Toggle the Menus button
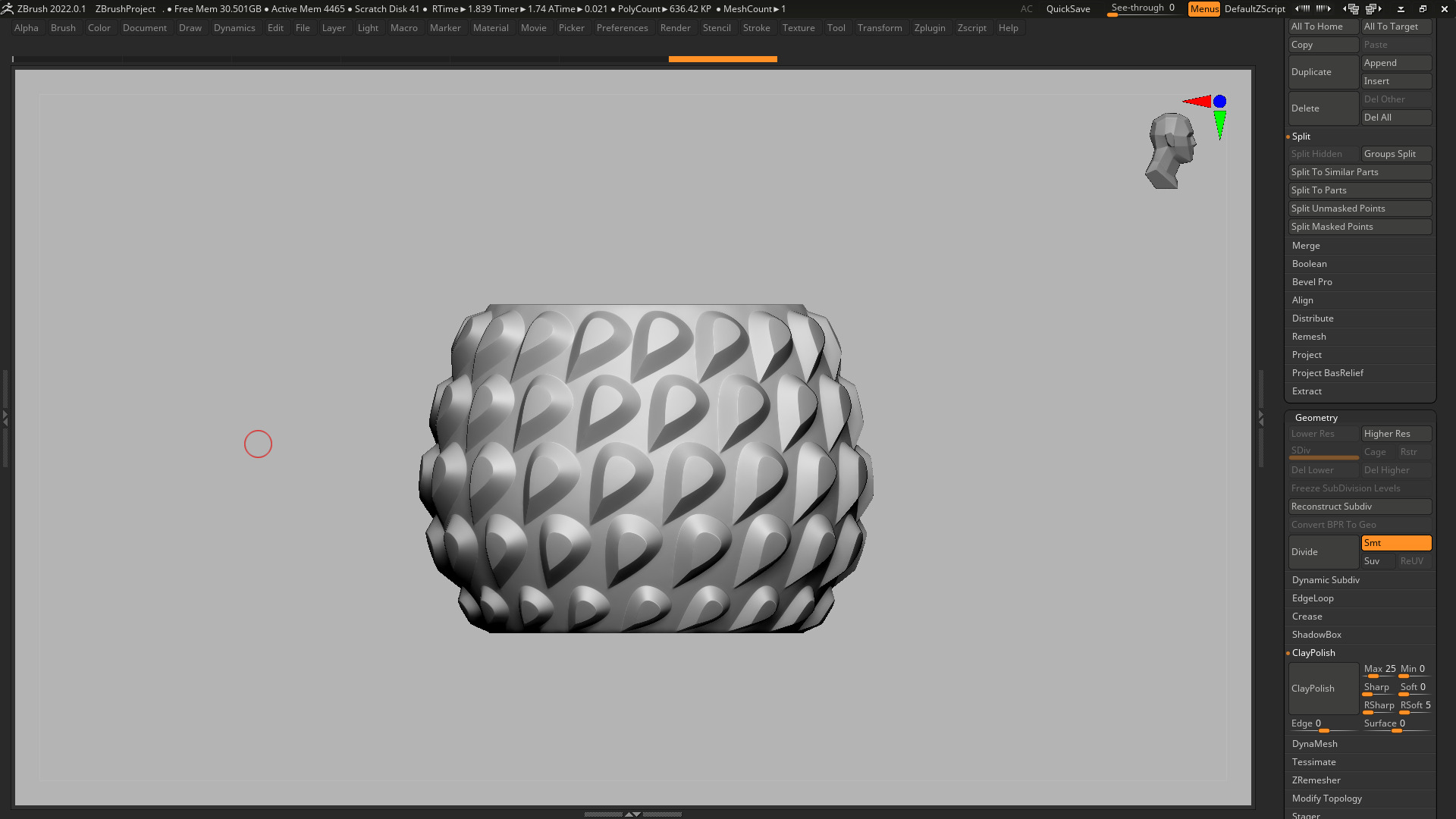 point(1204,9)
